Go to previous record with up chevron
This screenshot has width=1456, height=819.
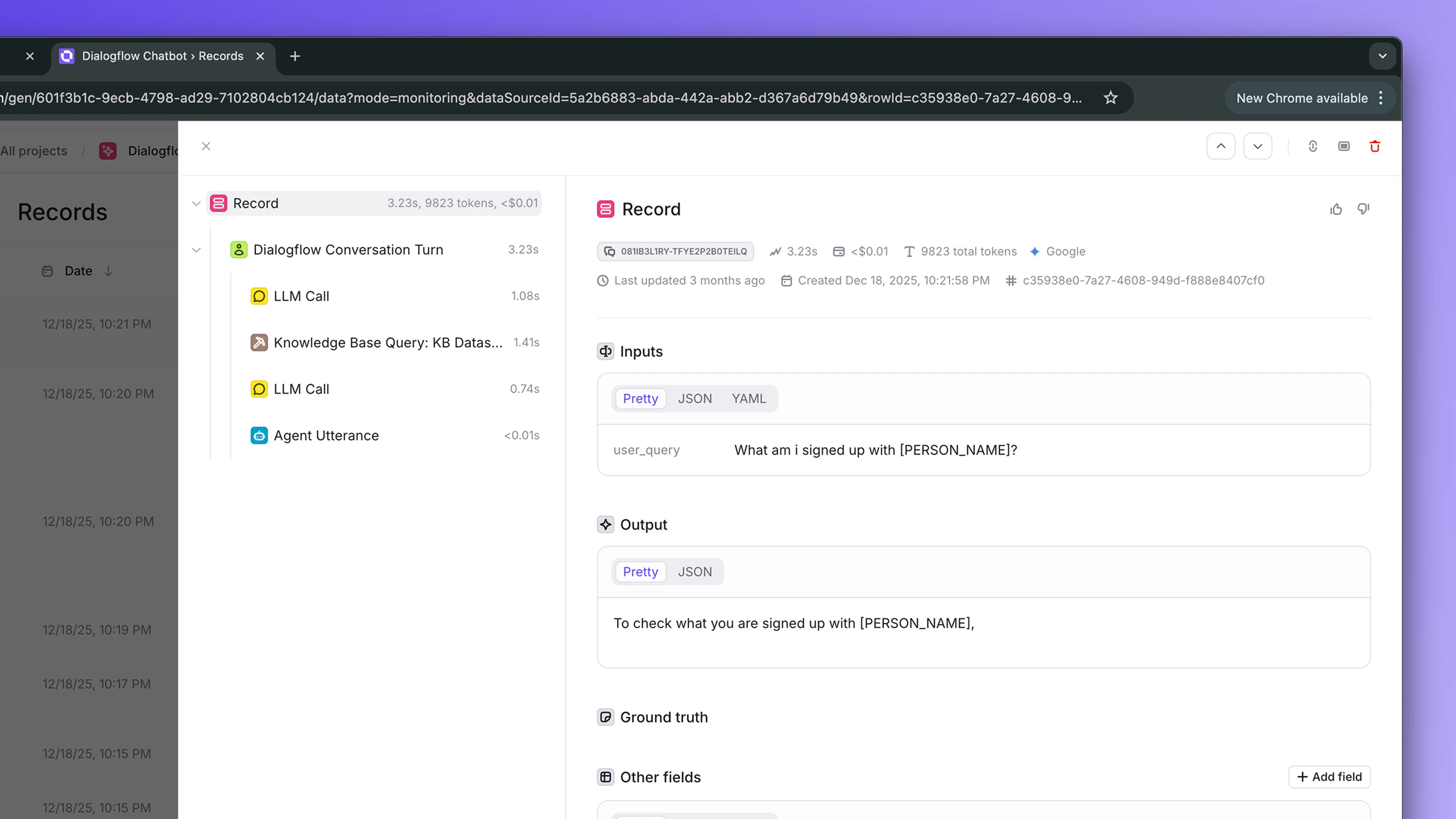click(1221, 146)
